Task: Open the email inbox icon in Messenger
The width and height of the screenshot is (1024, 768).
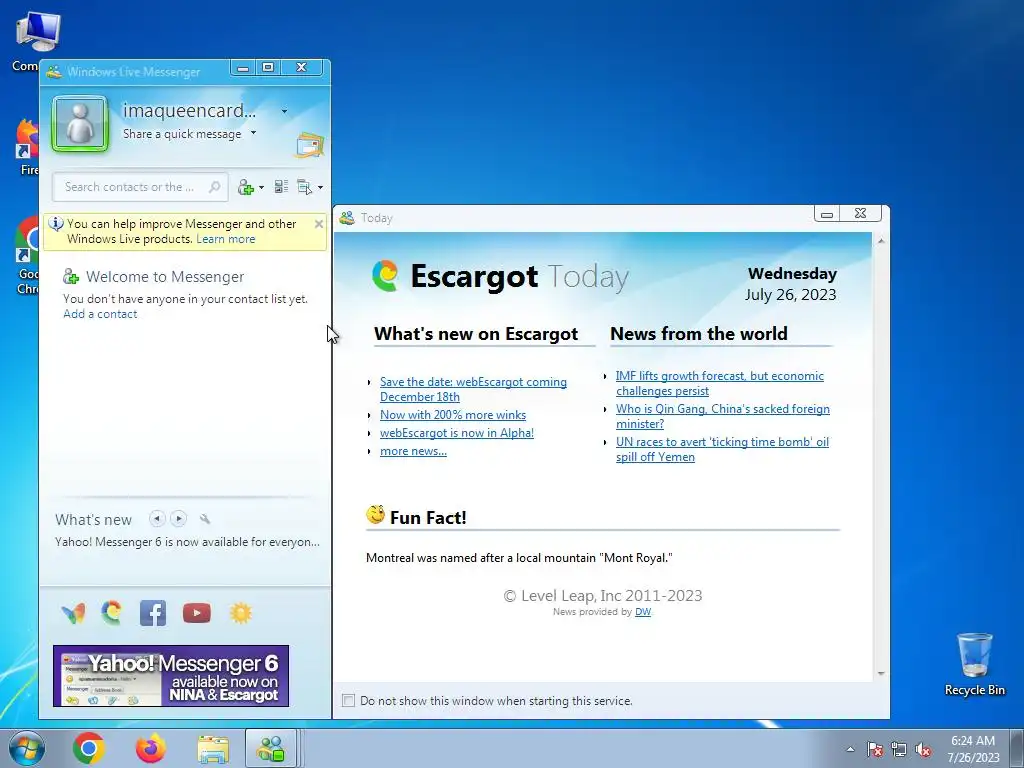Action: 310,145
